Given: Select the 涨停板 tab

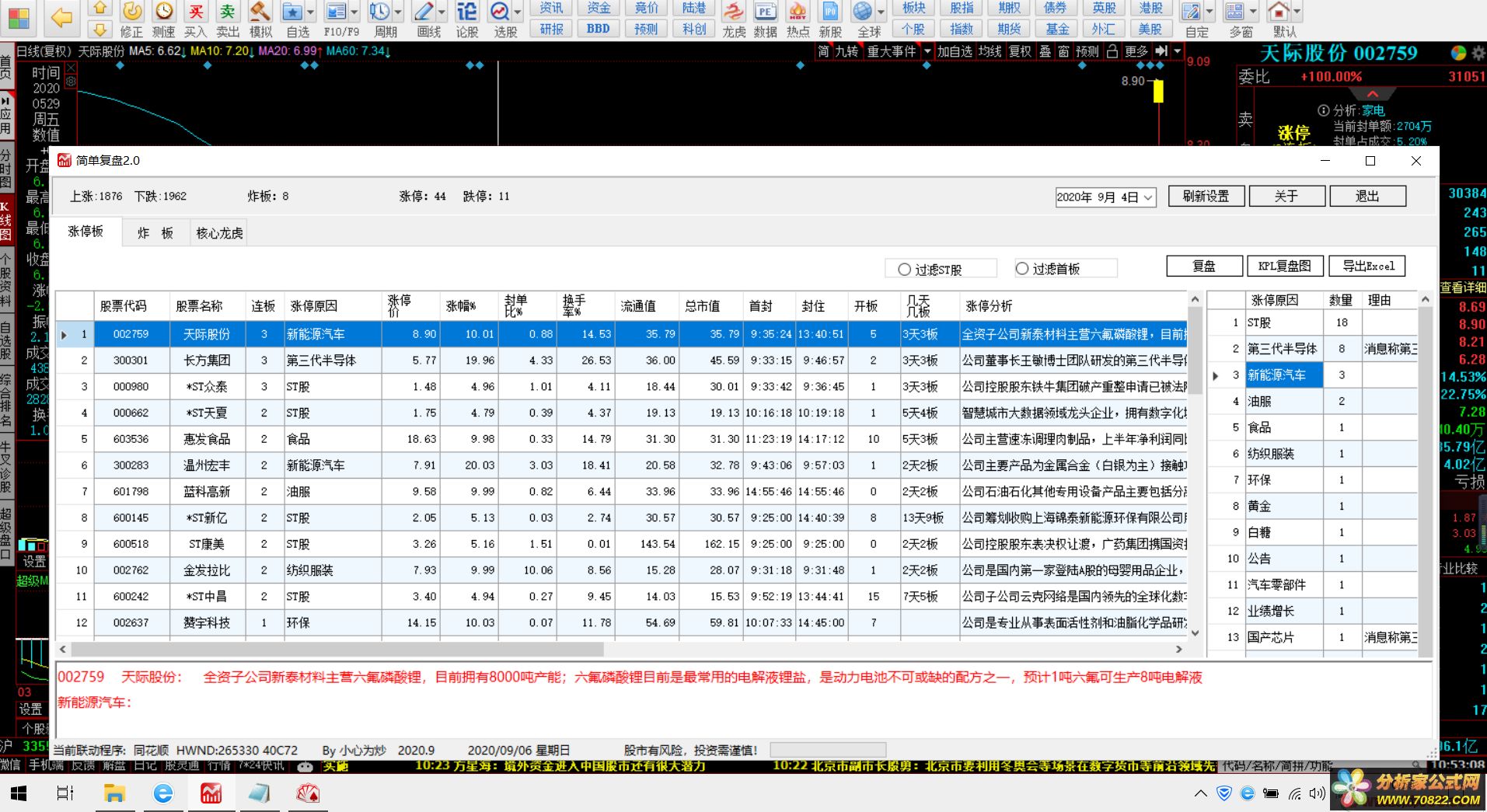Looking at the screenshot, I should pos(86,232).
